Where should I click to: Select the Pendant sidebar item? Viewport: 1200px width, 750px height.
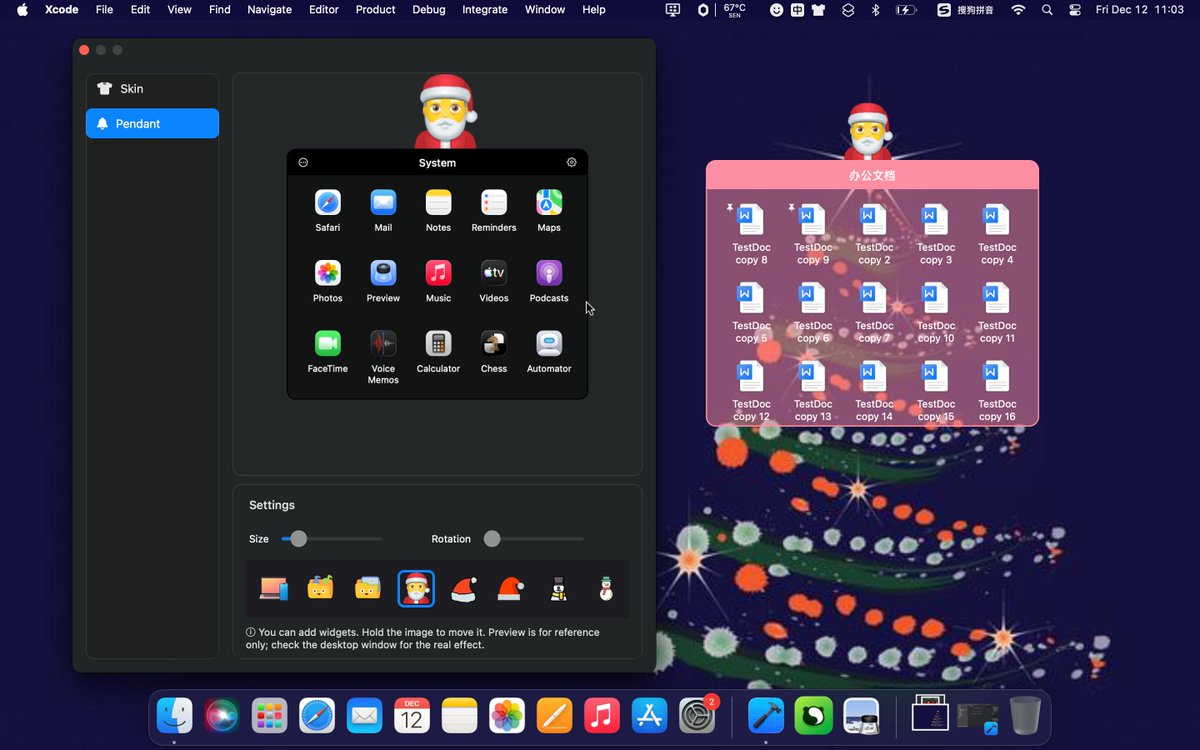tap(152, 124)
